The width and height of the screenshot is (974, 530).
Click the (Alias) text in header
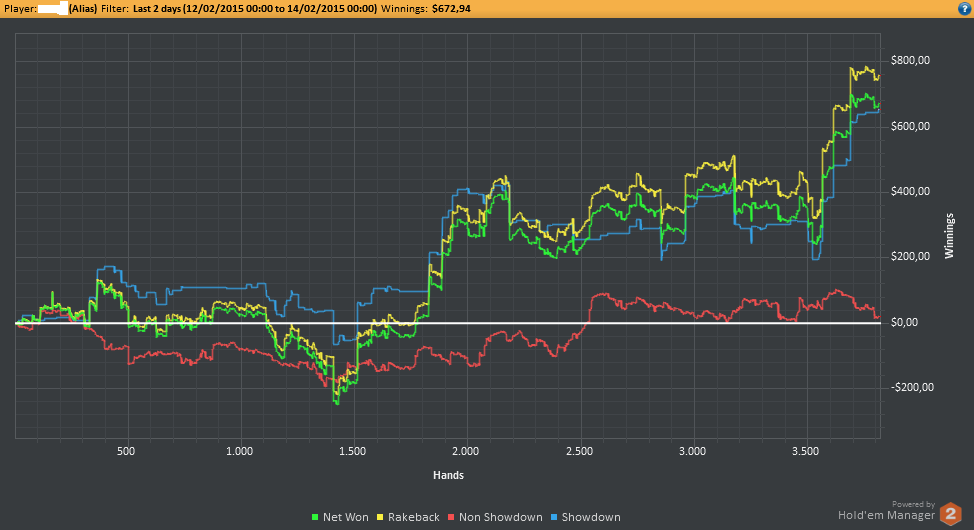[83, 9]
